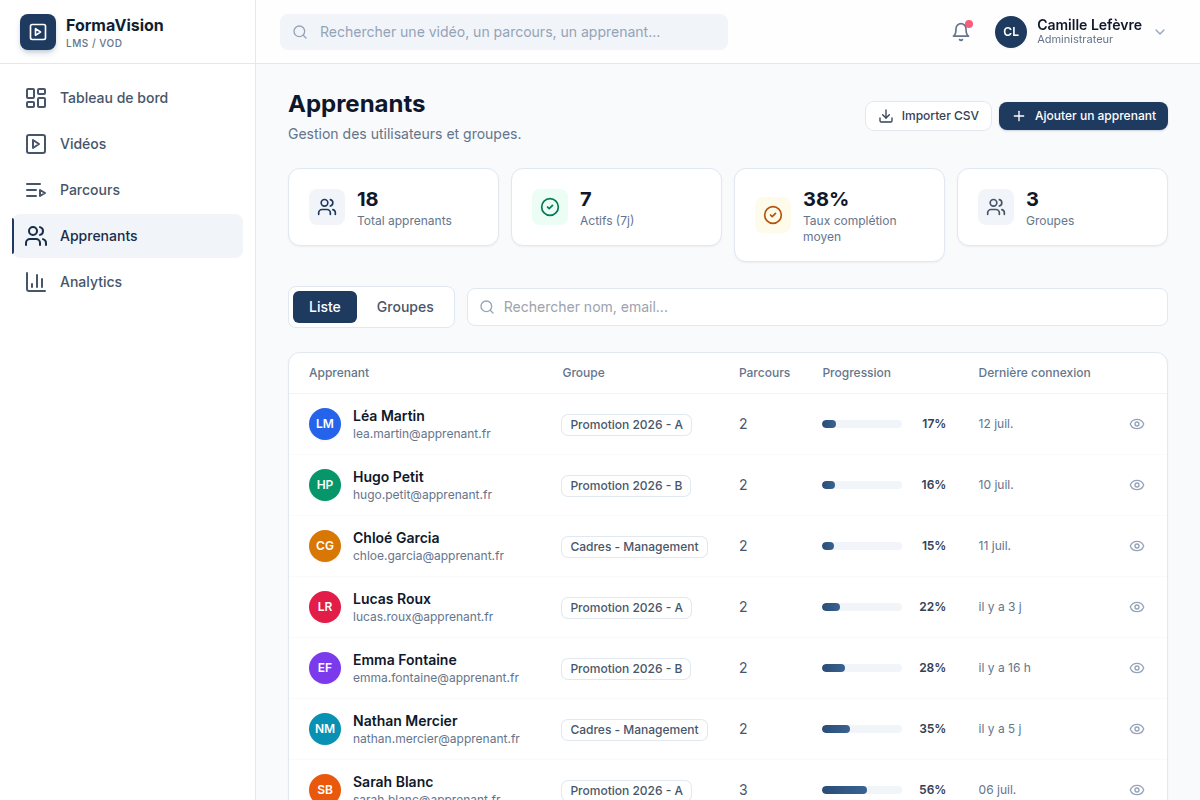Click Léa Martin's 17% progress bar

tap(862, 424)
